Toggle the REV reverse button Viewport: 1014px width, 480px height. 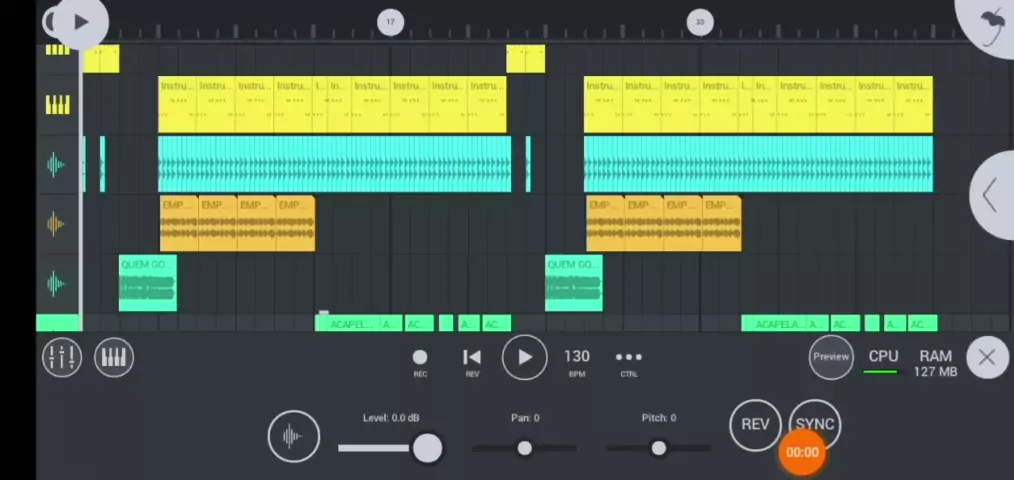pyautogui.click(x=754, y=424)
